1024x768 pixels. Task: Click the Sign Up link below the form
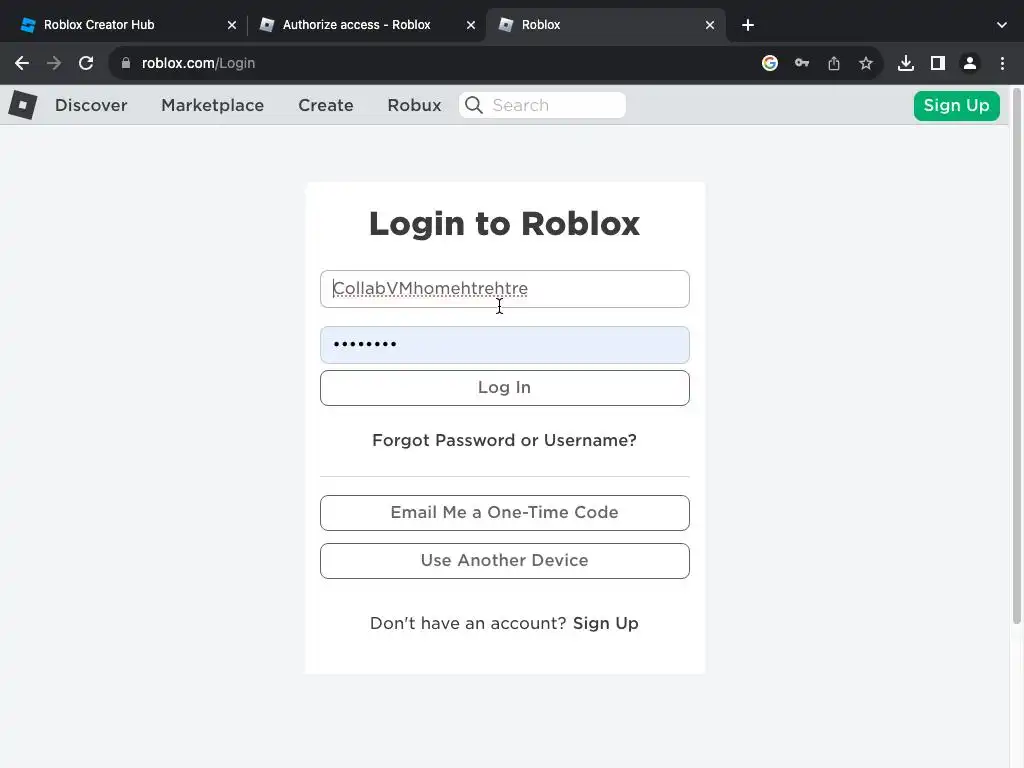click(605, 623)
